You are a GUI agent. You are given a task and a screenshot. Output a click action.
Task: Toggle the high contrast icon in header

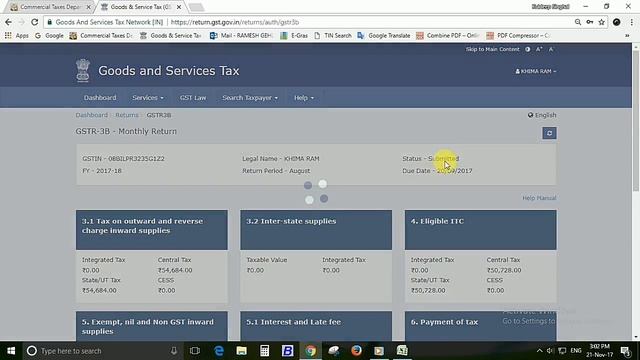tap(528, 49)
